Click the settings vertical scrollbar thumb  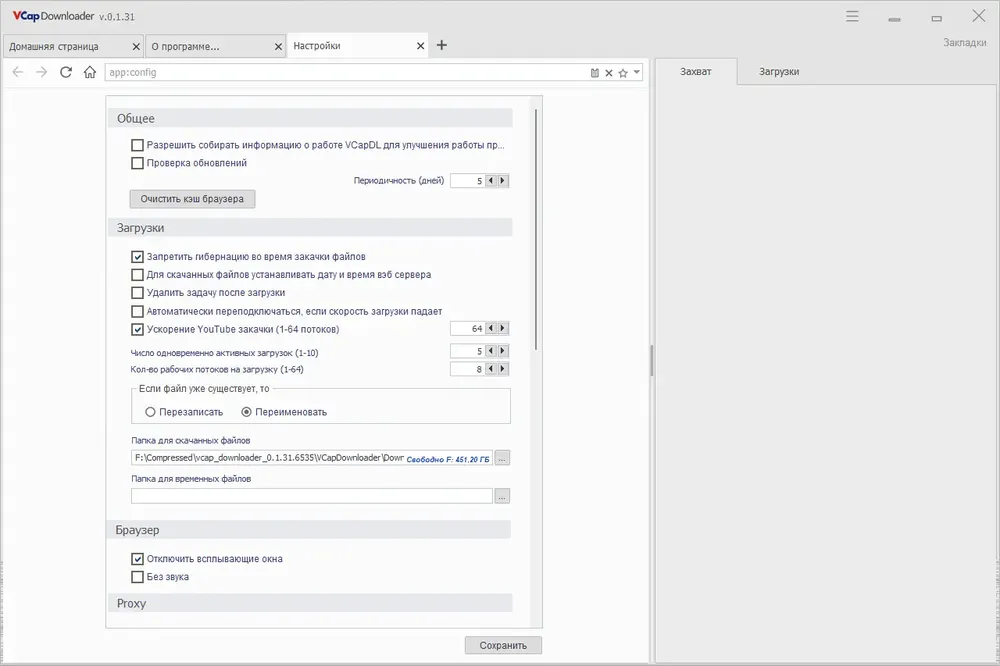tap(536, 230)
